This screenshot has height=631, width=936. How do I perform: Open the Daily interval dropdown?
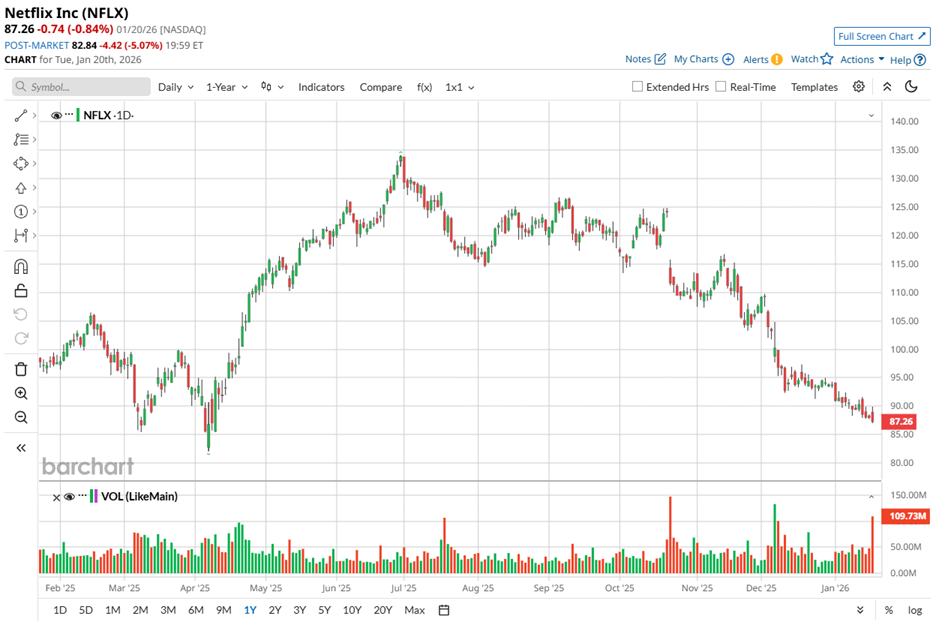[176, 87]
